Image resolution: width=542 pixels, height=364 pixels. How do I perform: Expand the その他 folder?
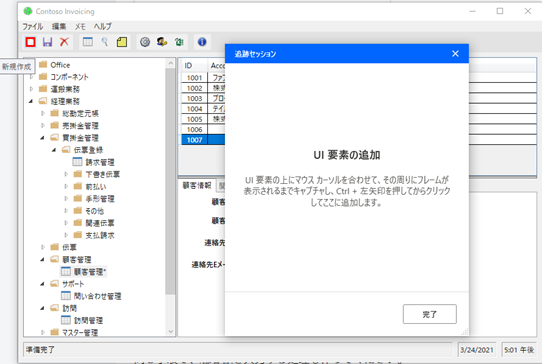point(66,211)
